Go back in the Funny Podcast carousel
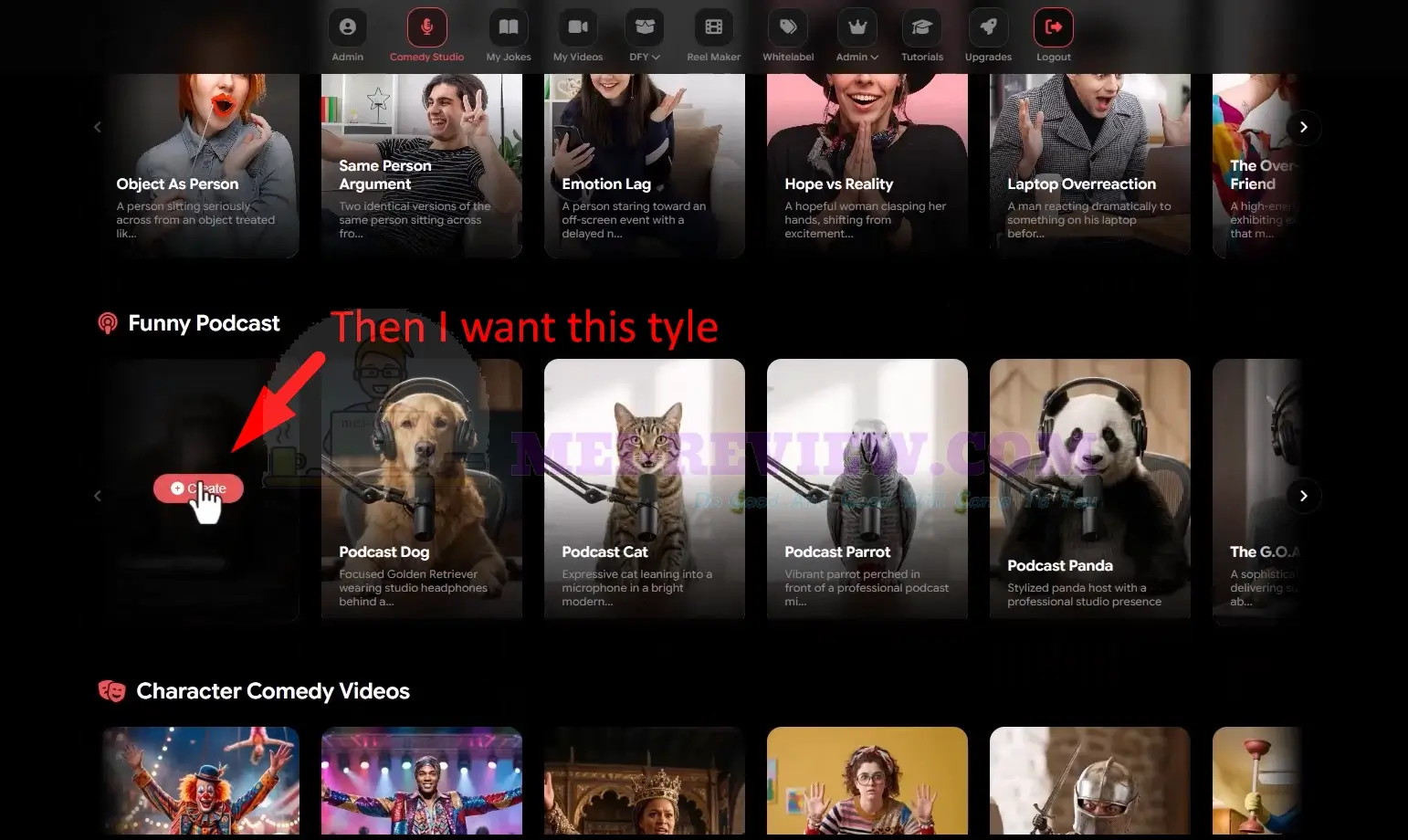Image resolution: width=1408 pixels, height=840 pixels. 98,496
